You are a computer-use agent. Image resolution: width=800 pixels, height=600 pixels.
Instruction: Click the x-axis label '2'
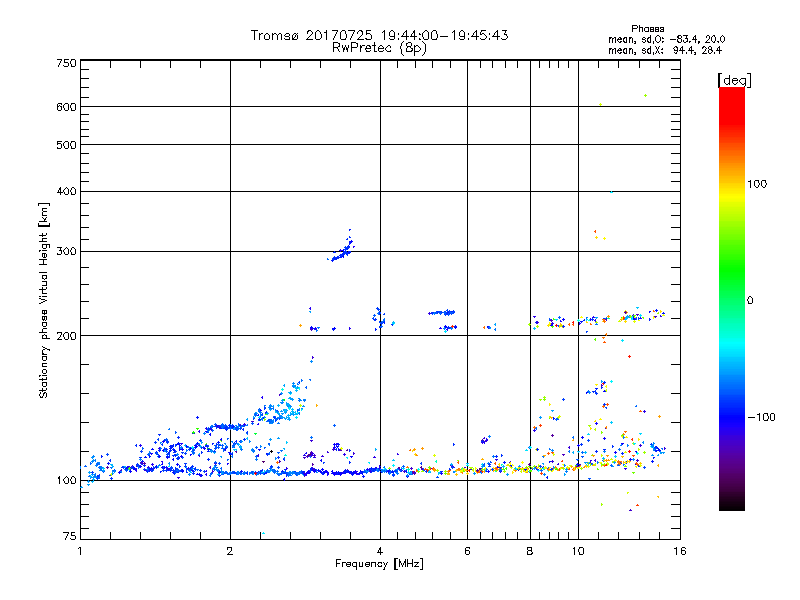(x=230, y=551)
